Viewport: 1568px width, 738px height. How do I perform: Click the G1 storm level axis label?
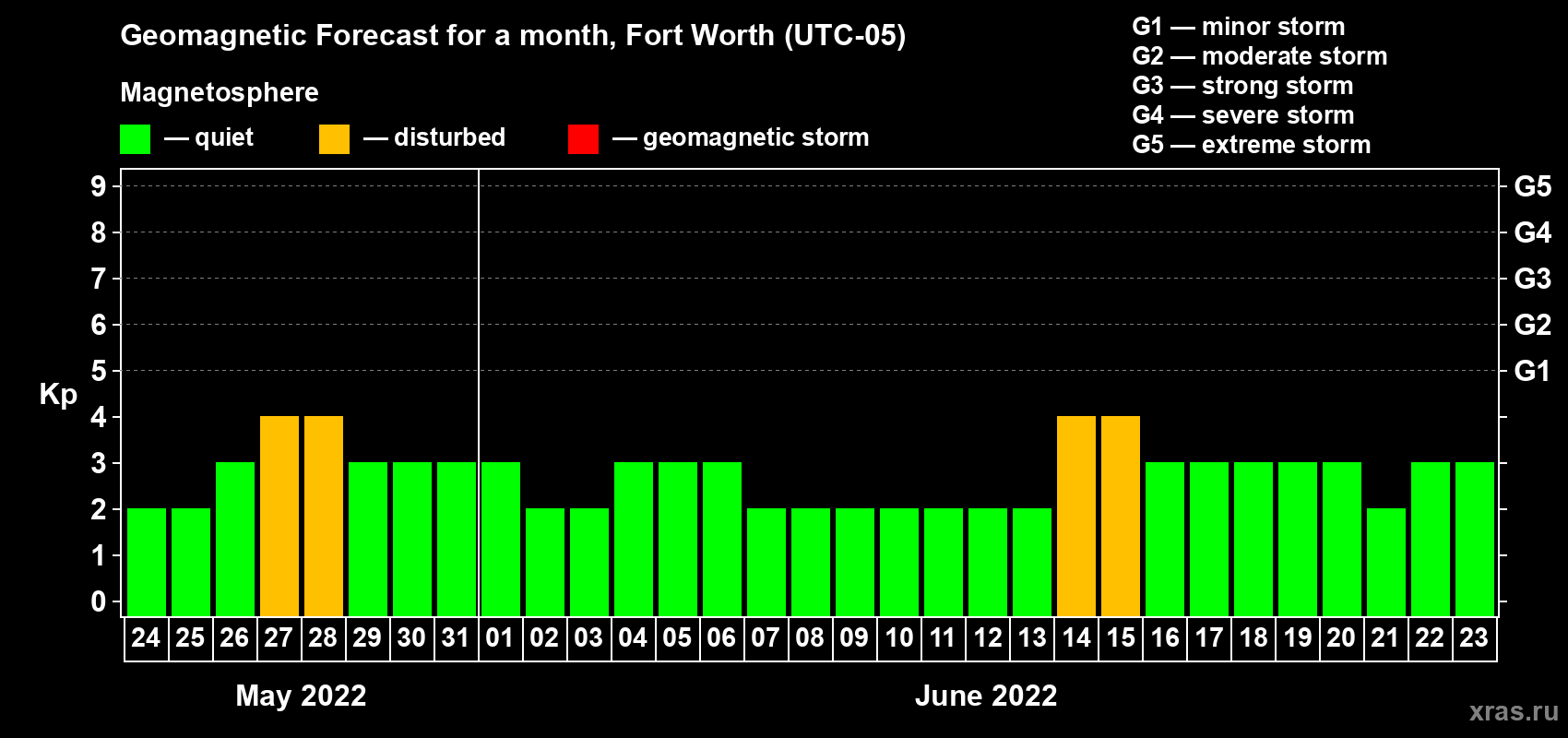(1532, 371)
